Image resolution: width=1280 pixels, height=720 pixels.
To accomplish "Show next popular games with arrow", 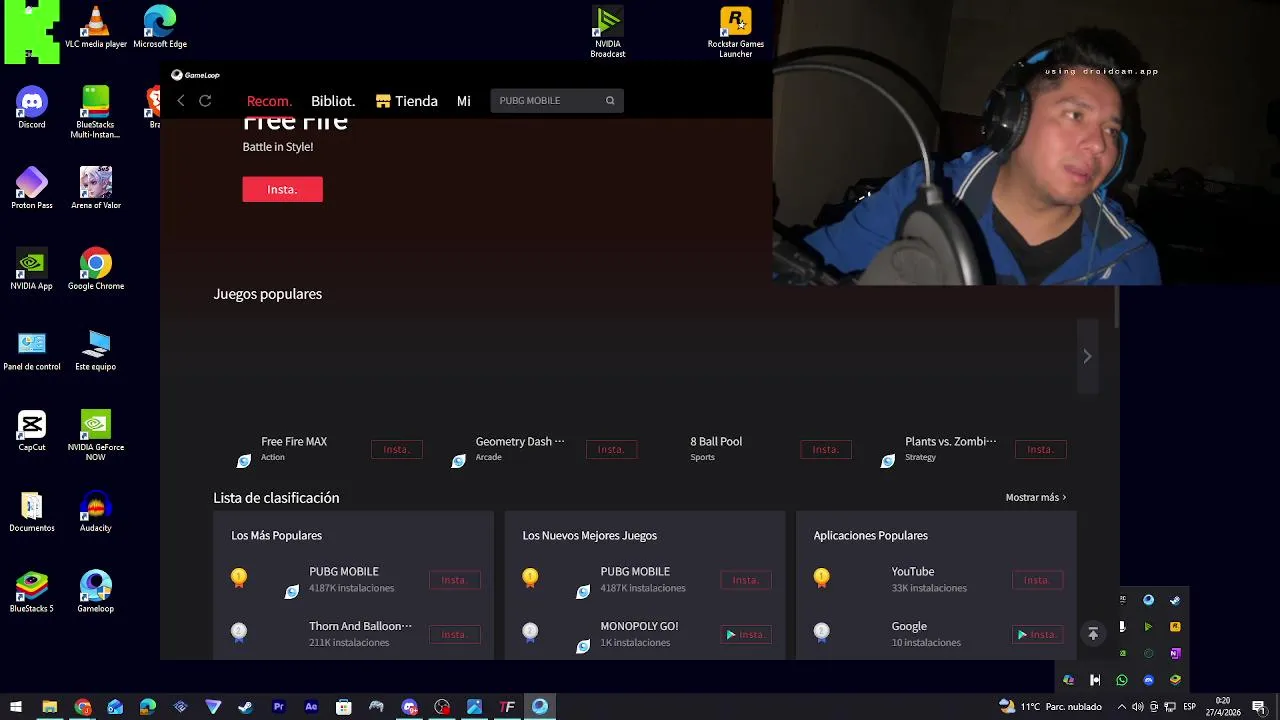I will [x=1087, y=356].
